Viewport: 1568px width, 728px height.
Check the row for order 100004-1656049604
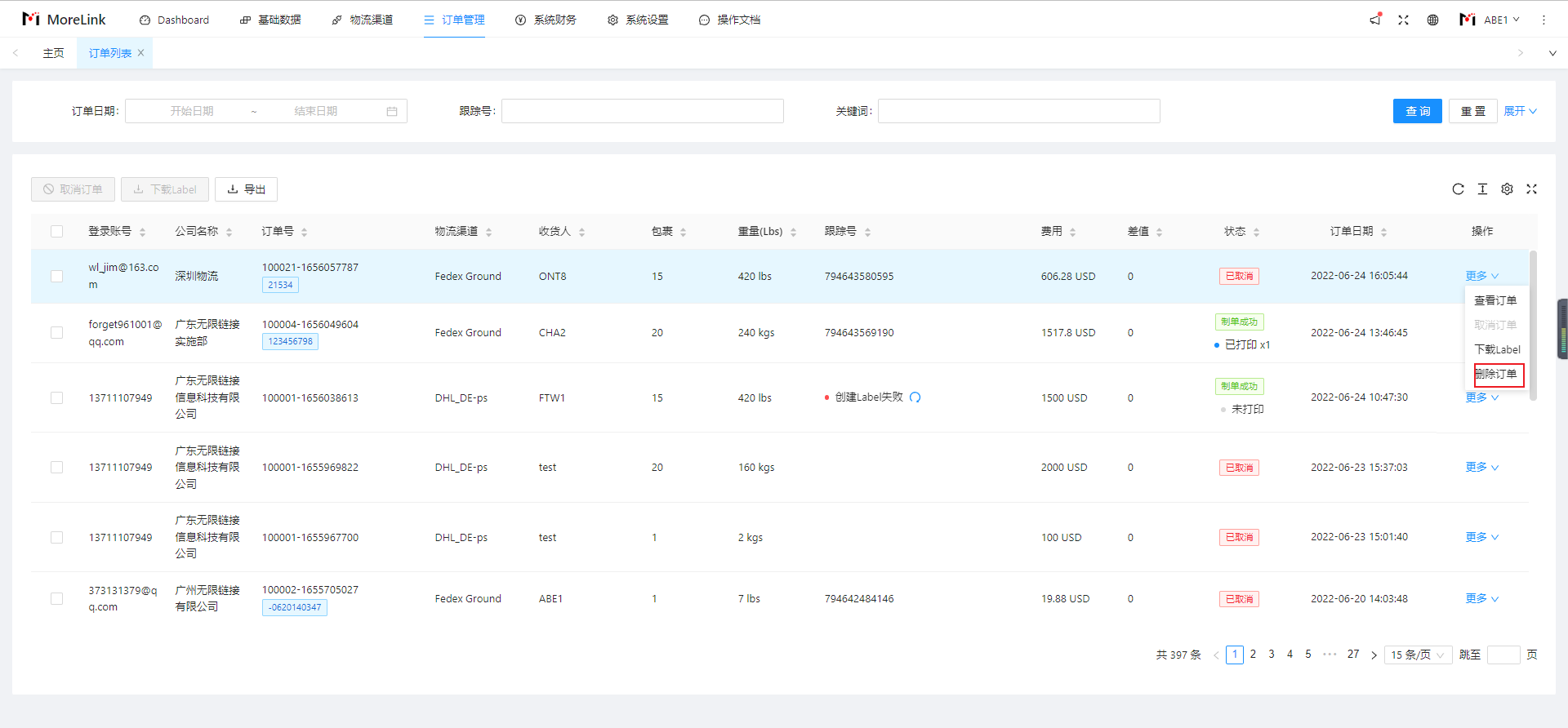pos(56,333)
